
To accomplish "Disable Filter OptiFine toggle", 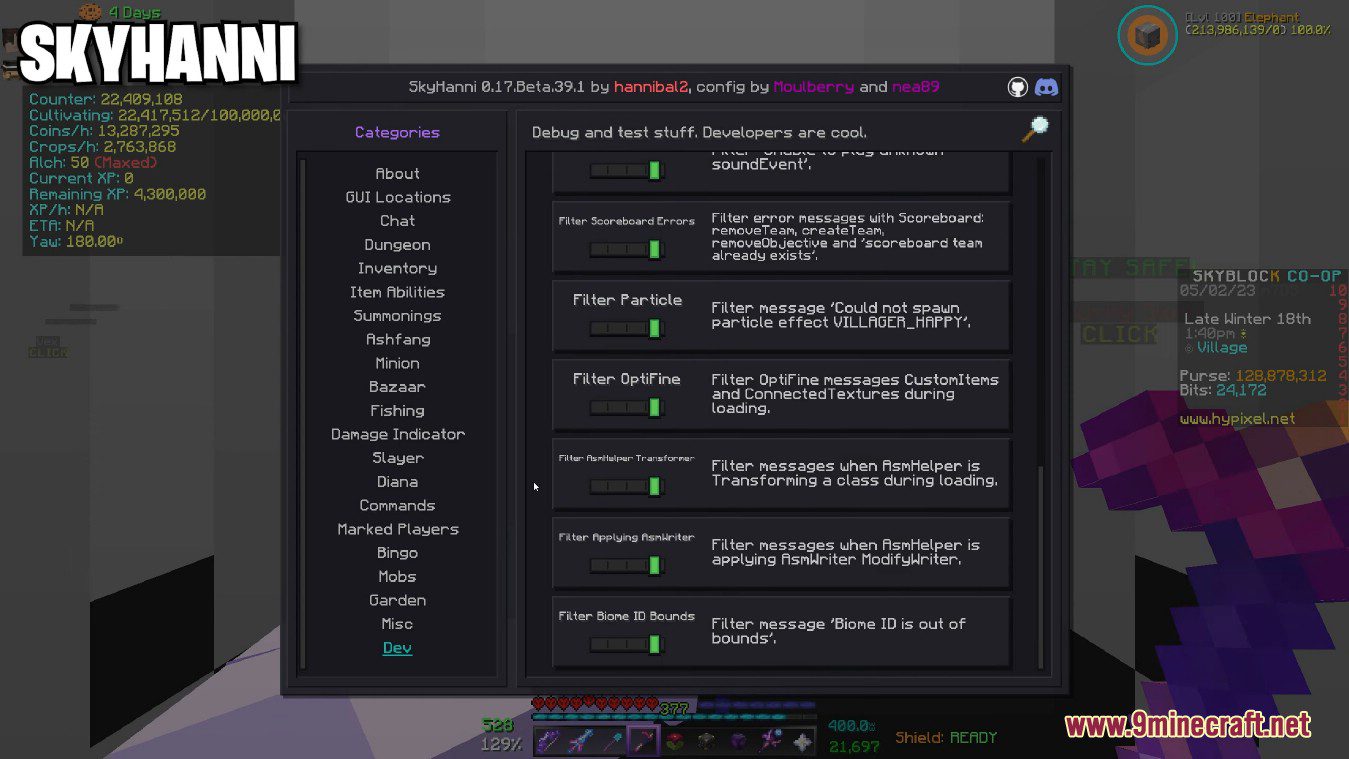I will click(x=626, y=407).
